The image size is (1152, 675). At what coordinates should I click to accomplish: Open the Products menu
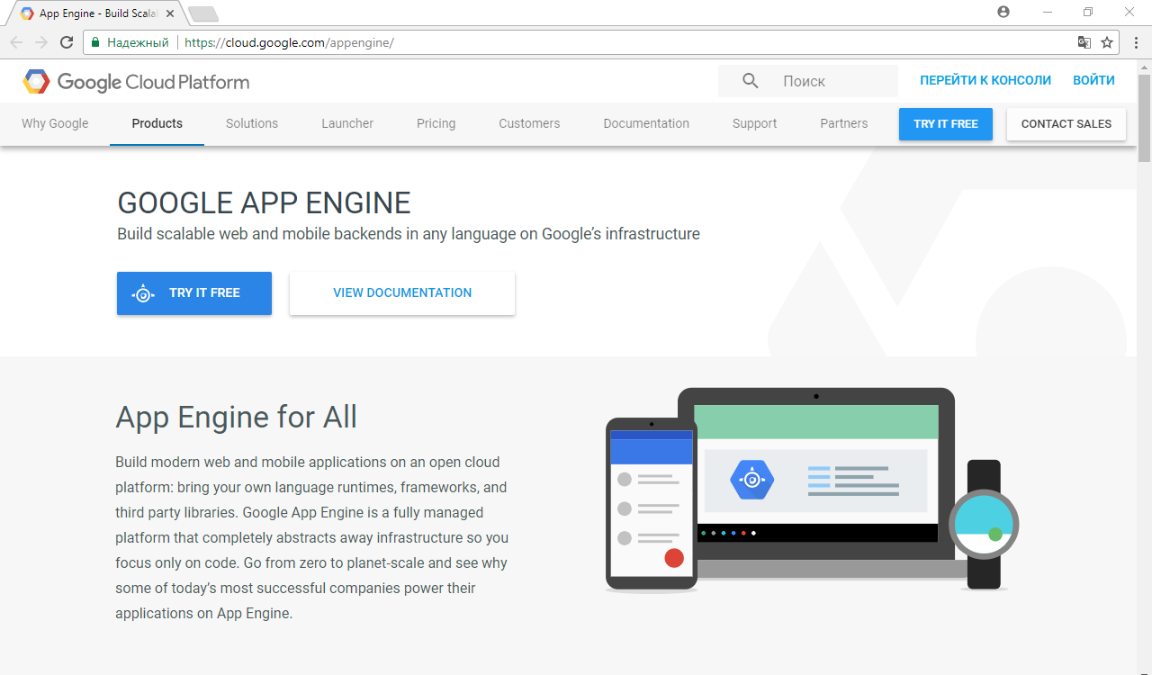pyautogui.click(x=157, y=123)
